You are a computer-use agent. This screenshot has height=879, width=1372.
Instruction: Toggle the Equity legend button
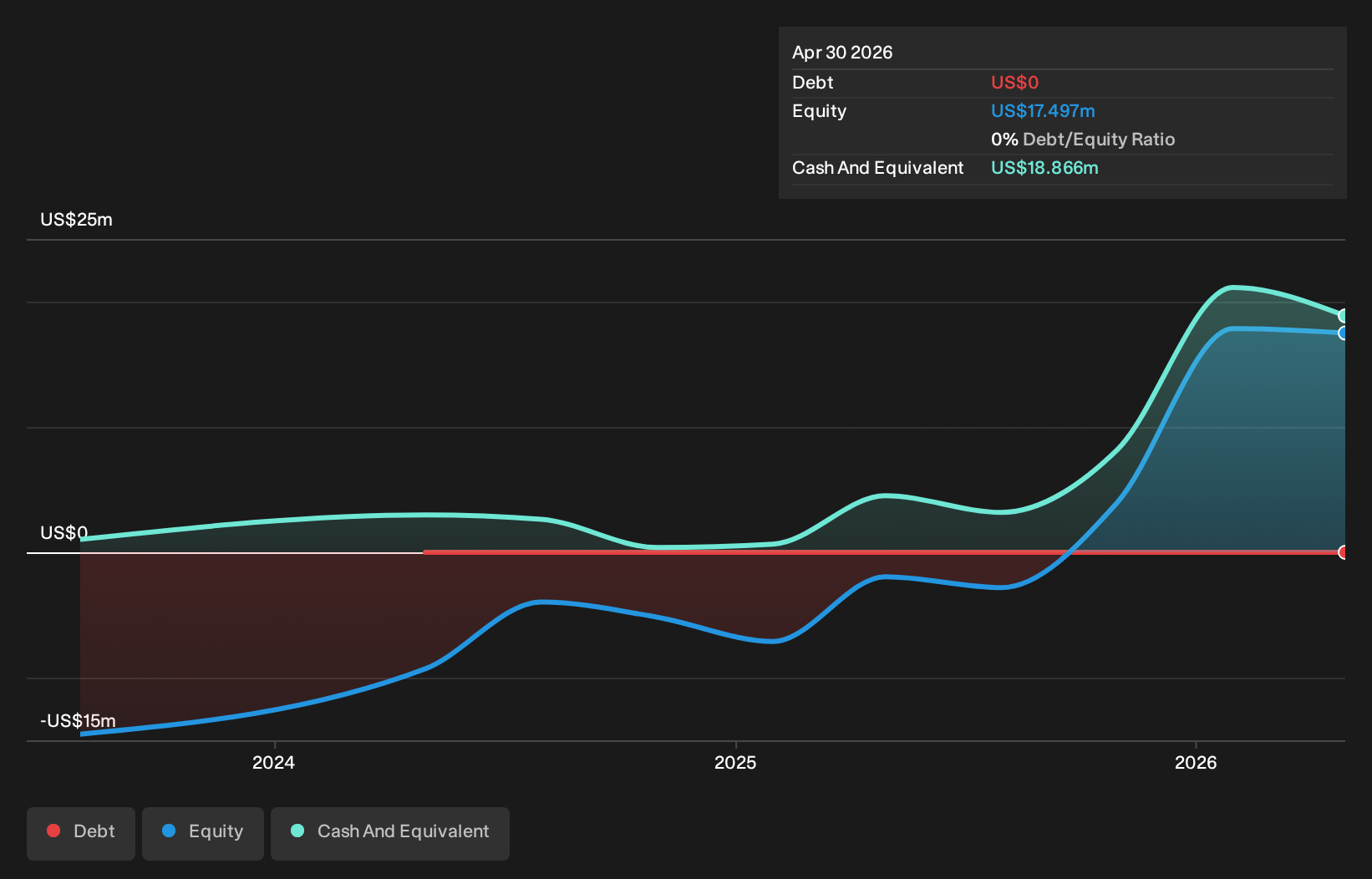pos(203,833)
